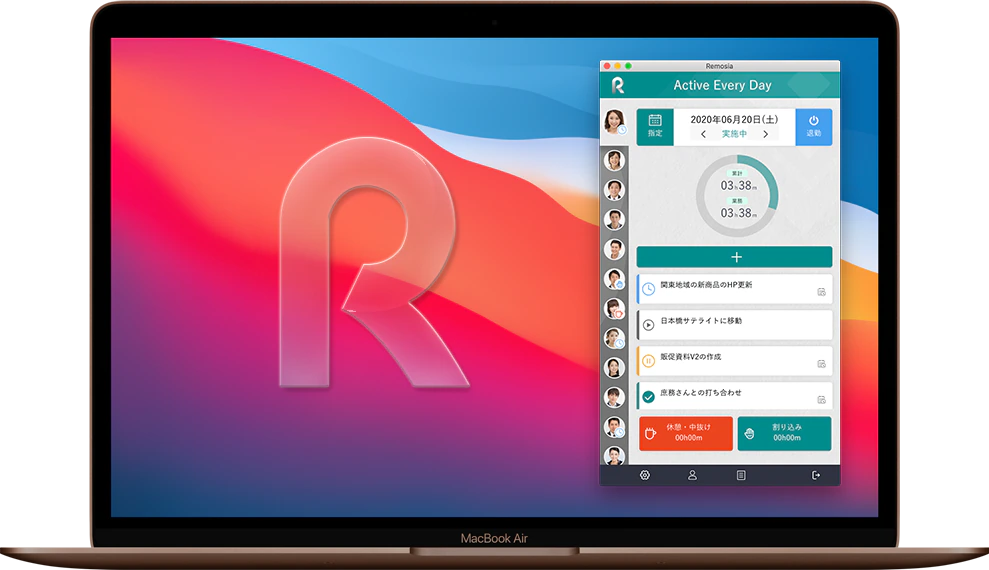Click the logout icon in bottom bar

click(x=816, y=475)
